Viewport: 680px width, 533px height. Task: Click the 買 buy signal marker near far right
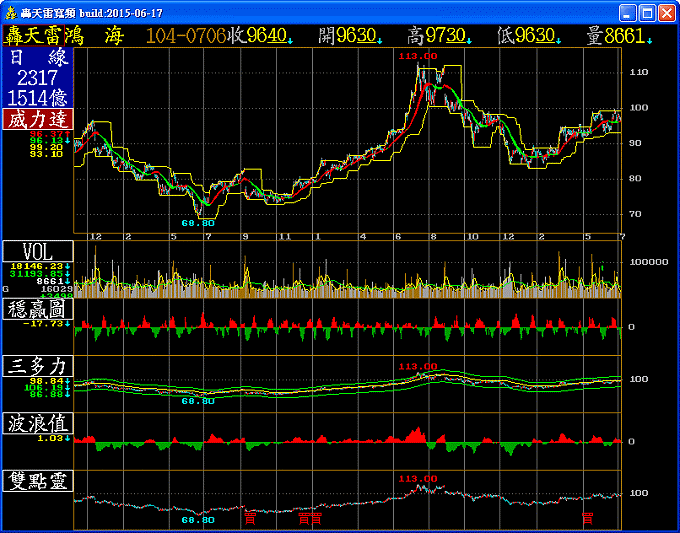coord(588,517)
